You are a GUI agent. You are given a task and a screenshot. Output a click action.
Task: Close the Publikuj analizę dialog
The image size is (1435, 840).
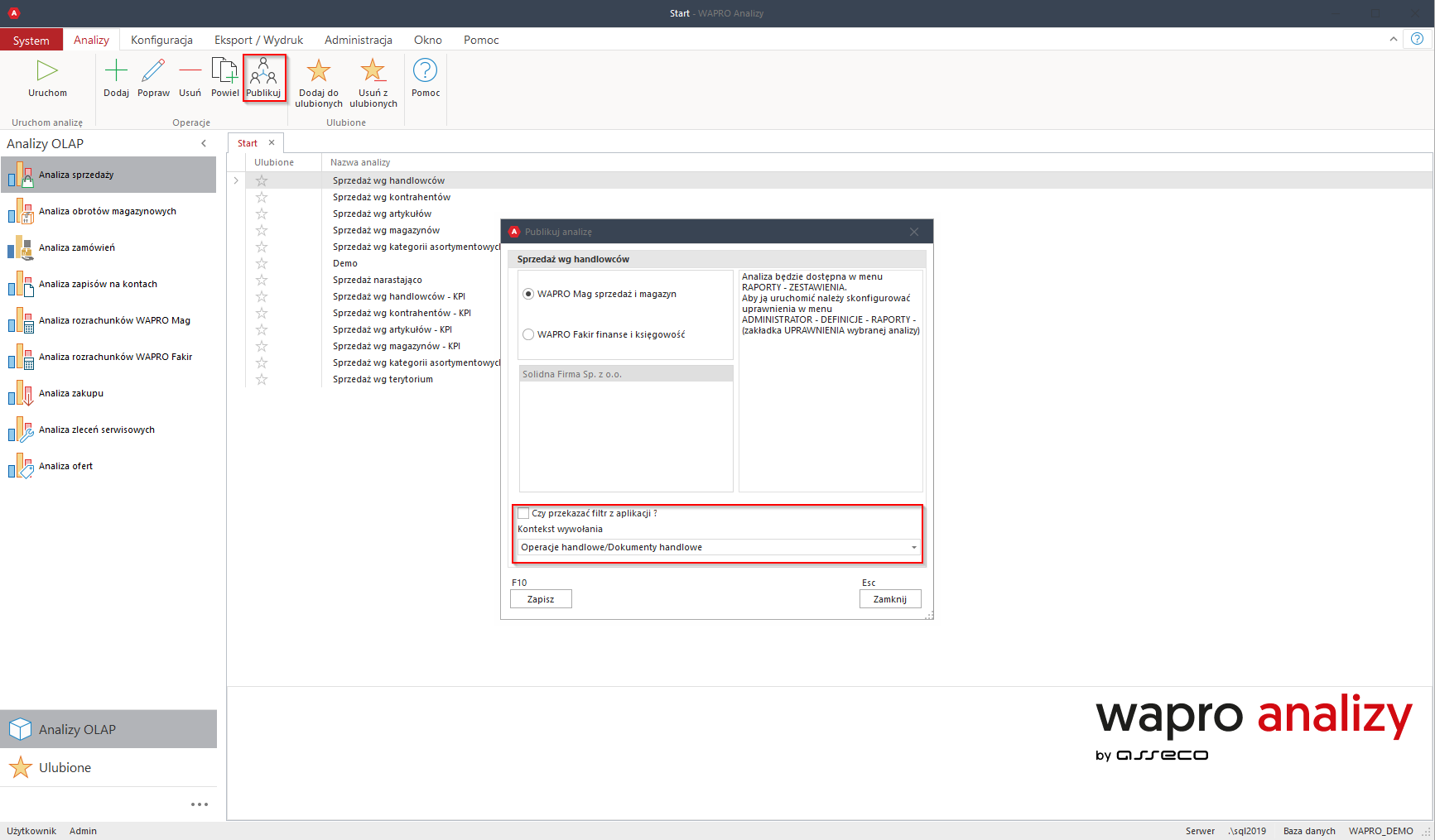(x=914, y=232)
